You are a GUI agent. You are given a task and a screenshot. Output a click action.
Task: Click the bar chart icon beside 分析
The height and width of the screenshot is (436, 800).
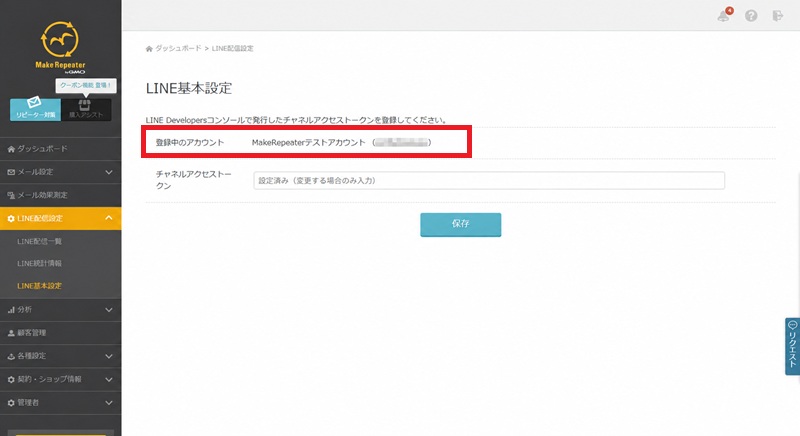[11, 310]
